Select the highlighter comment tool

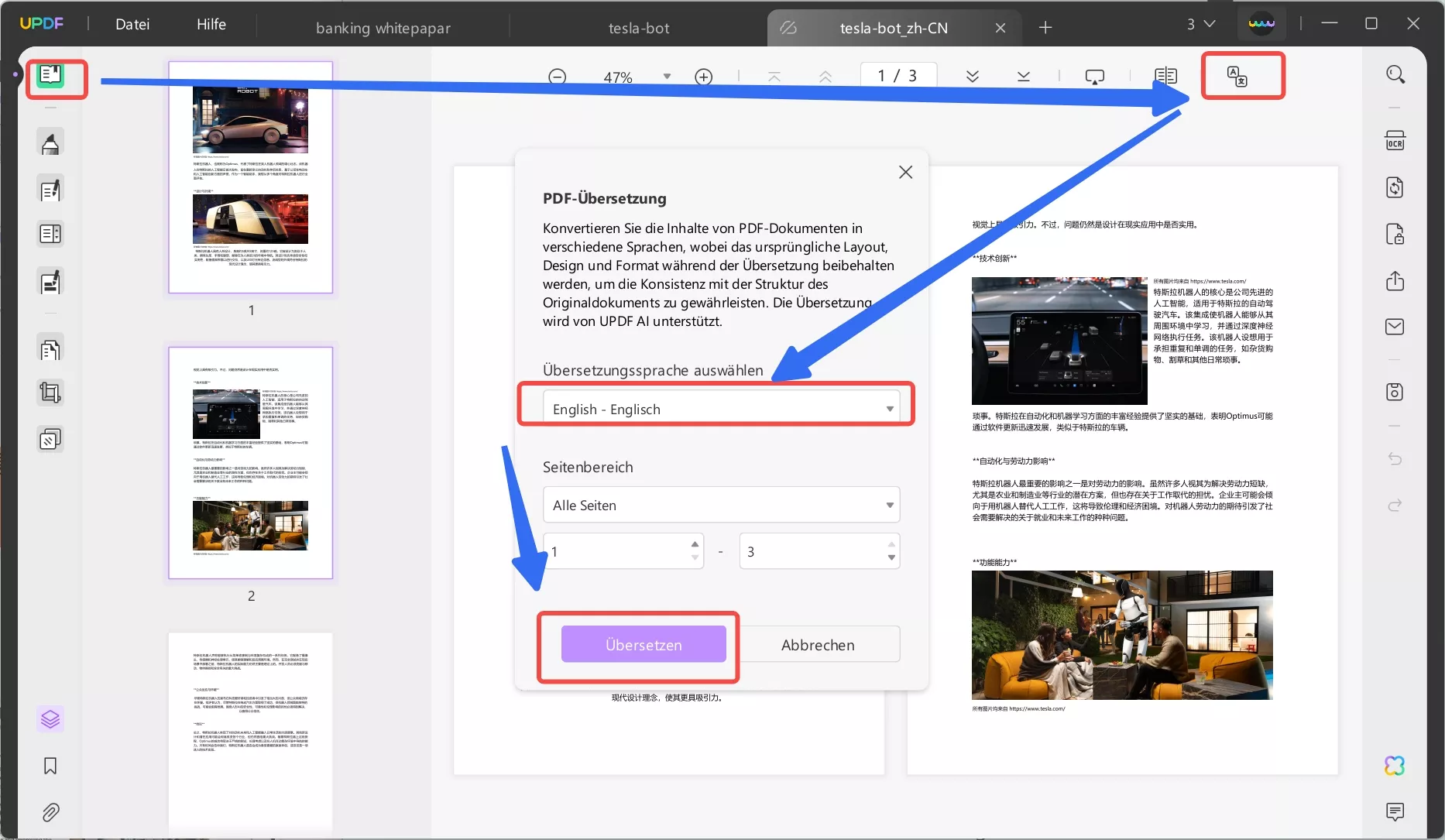(x=50, y=143)
